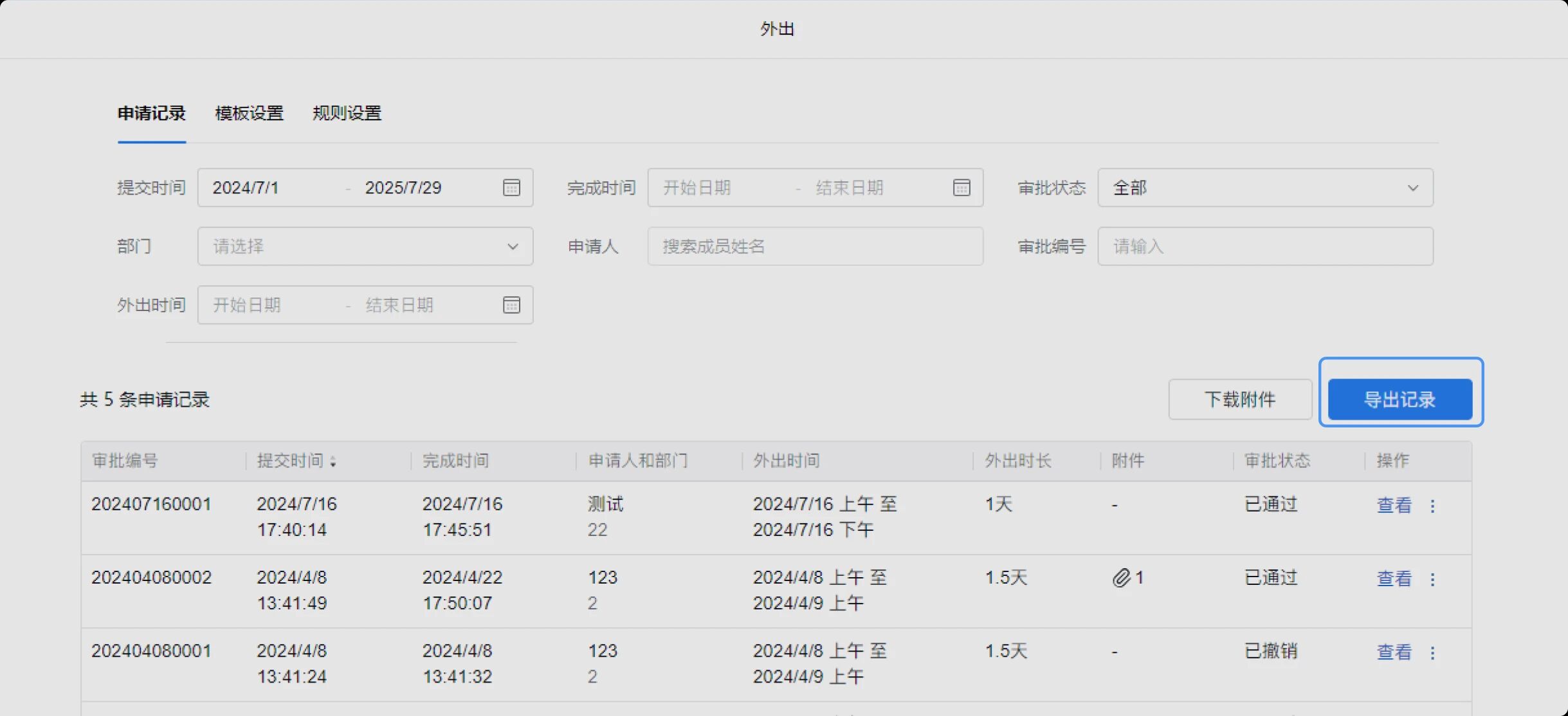Focus the 申请人 member search field

pyautogui.click(x=815, y=246)
